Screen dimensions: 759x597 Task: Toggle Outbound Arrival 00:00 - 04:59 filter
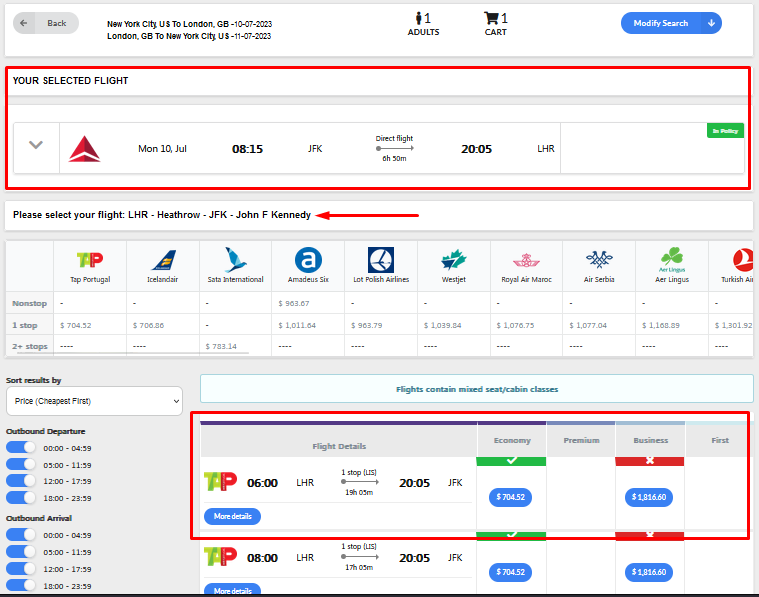coord(21,535)
